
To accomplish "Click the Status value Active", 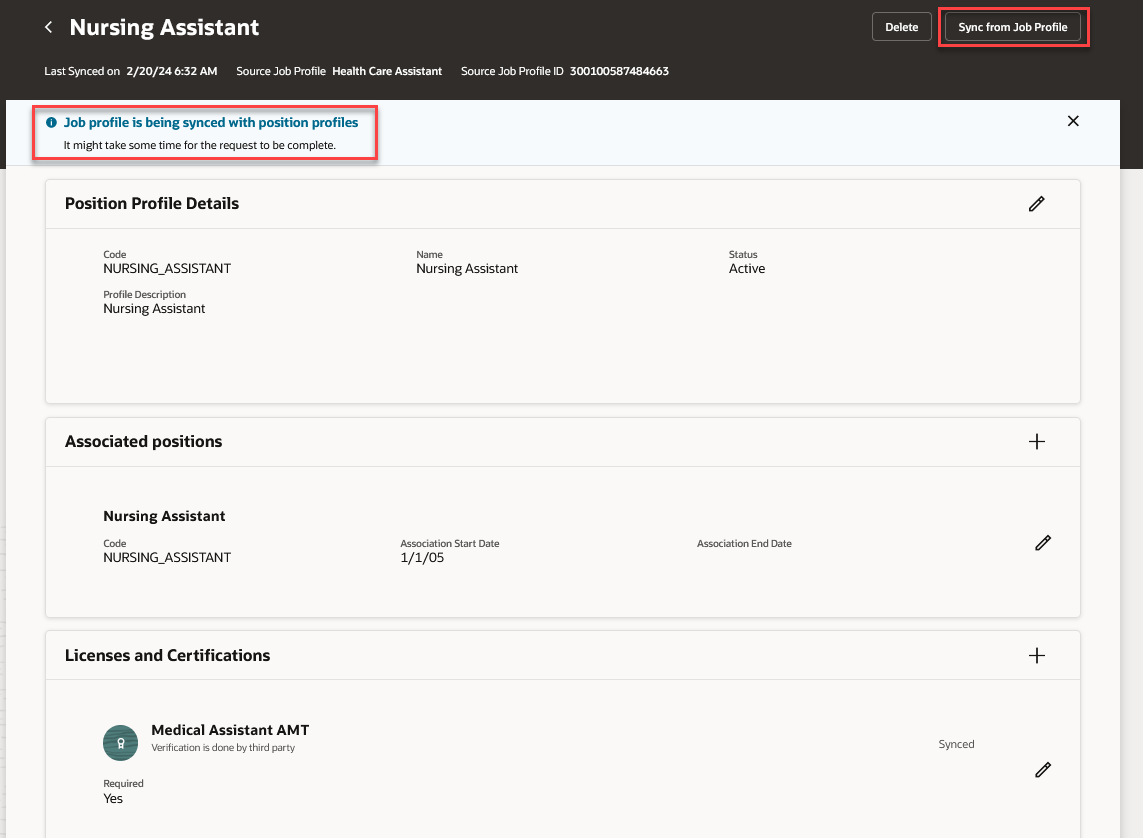I will [747, 268].
